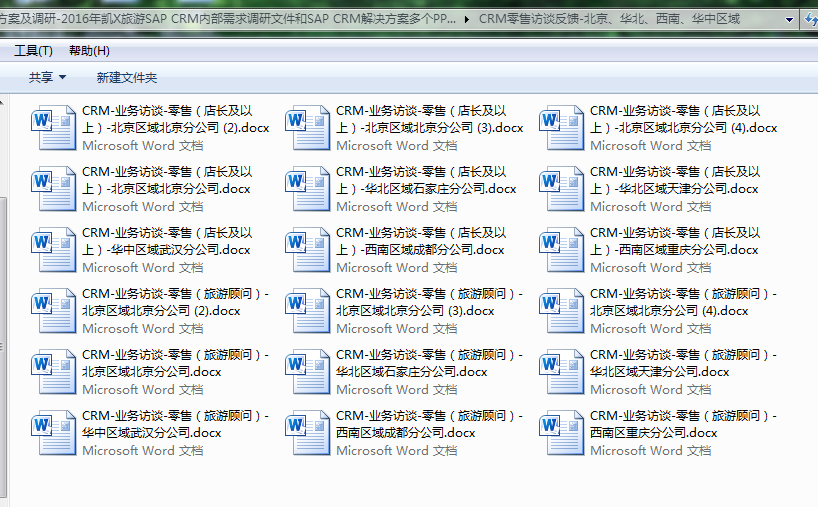Click Word icon of 旅游顾问 成都分公司.docx
The height and width of the screenshot is (507, 818).
(308, 433)
